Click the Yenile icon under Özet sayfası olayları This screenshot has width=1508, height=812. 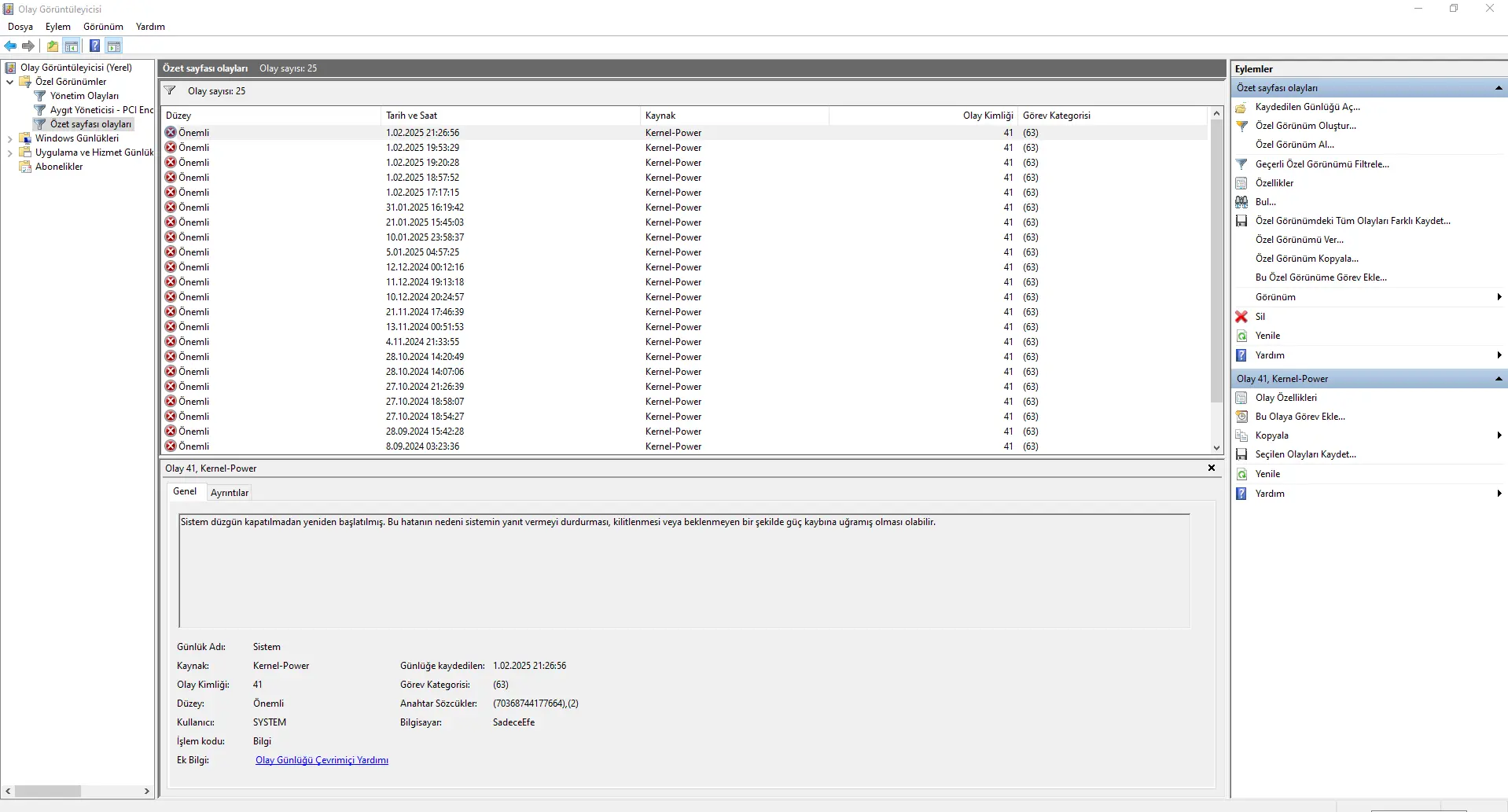(x=1241, y=336)
